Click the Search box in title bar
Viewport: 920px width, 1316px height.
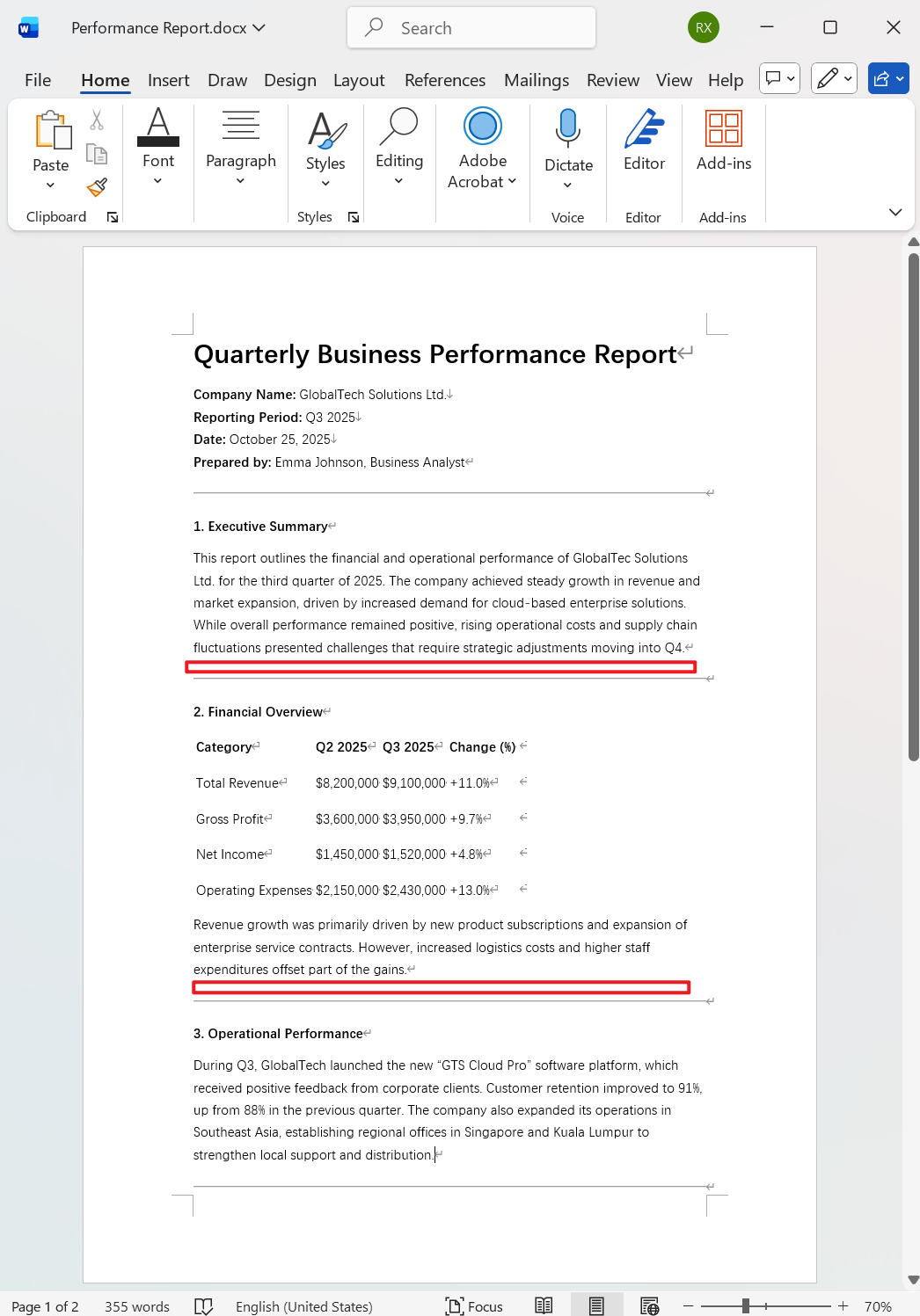471,28
